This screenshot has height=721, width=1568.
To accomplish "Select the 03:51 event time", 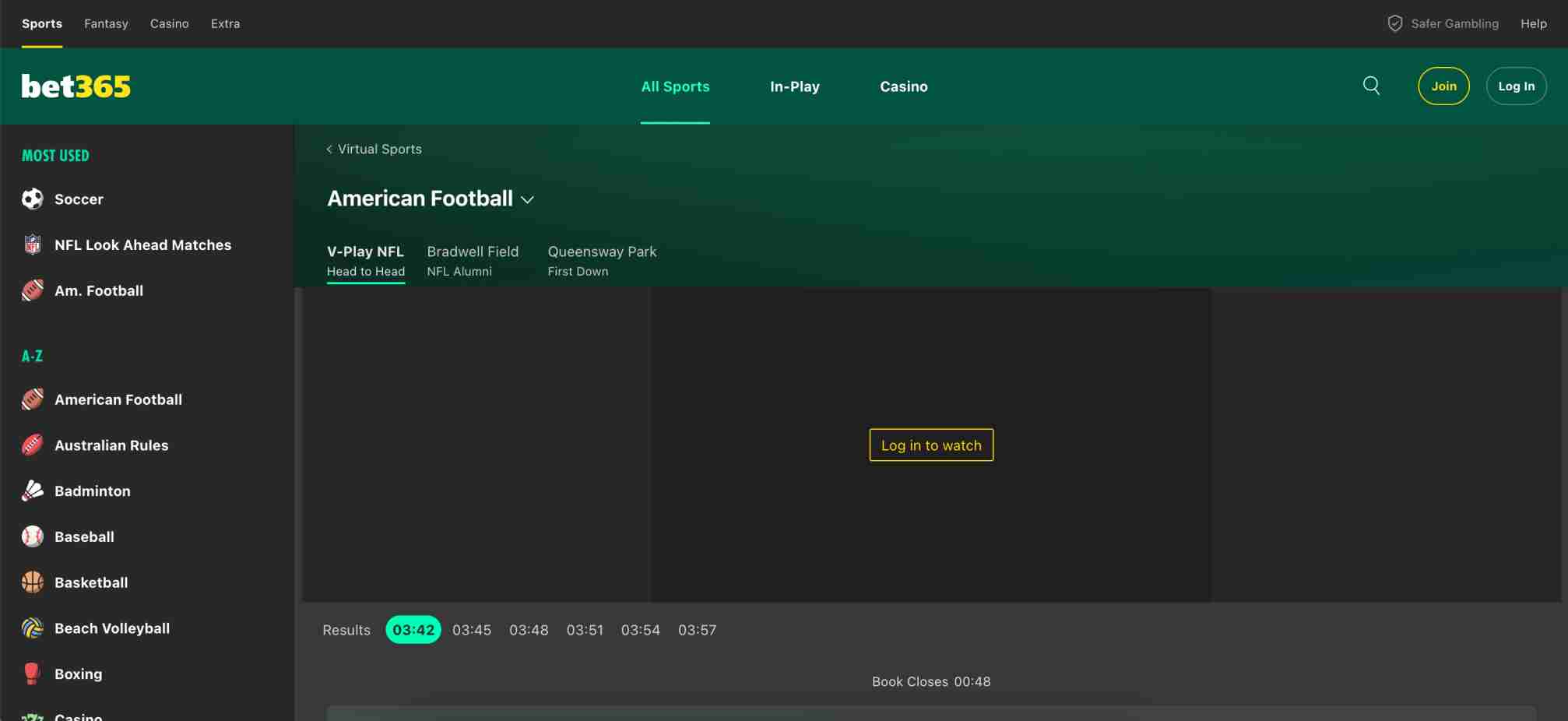I will [585, 630].
